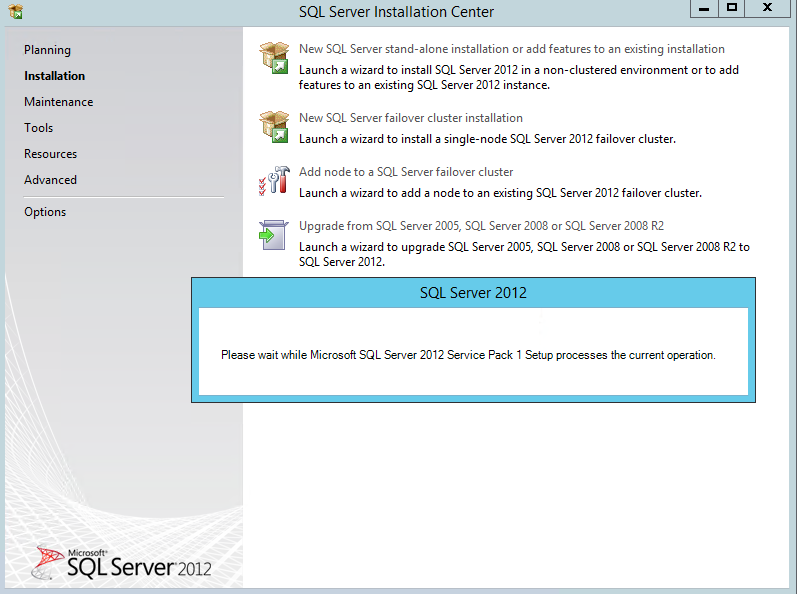The width and height of the screenshot is (797, 594).
Task: Click the Add node tools icon
Action: 274,180
